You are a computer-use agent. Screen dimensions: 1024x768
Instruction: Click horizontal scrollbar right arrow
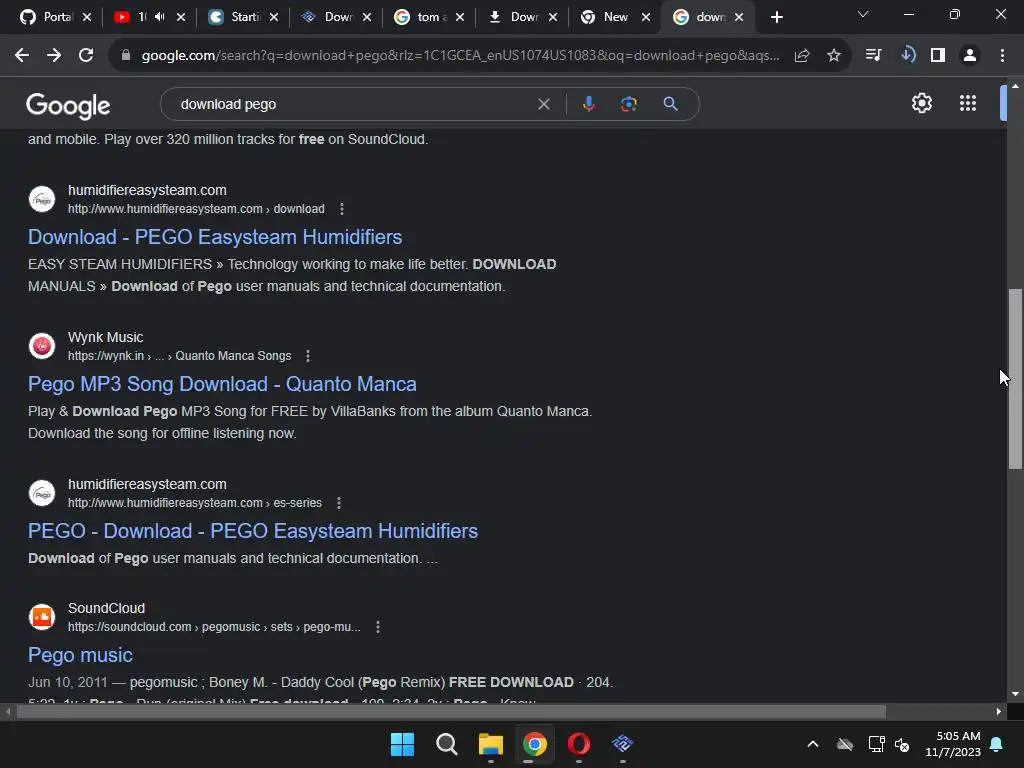click(999, 712)
